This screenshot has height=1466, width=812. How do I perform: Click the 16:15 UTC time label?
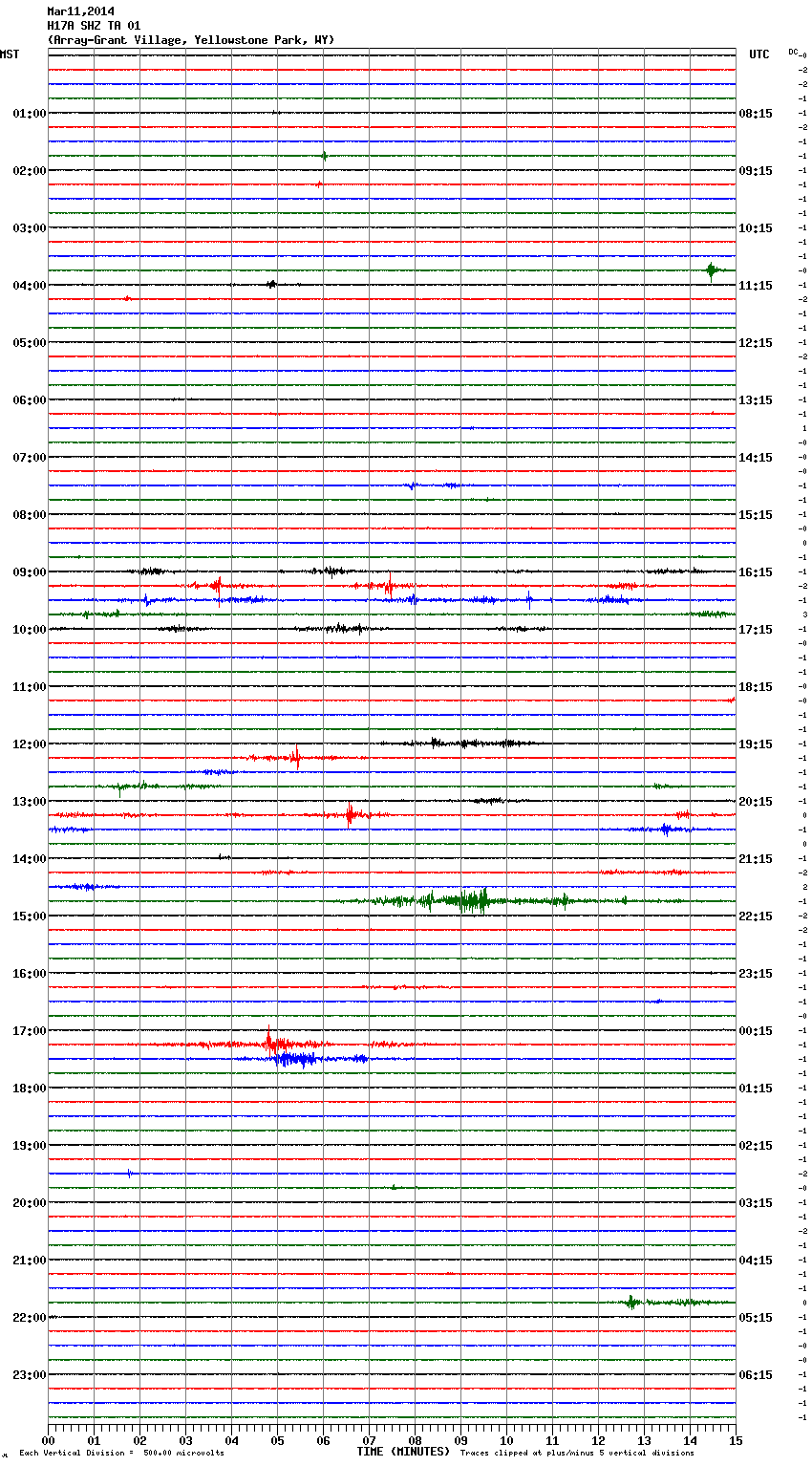[756, 572]
